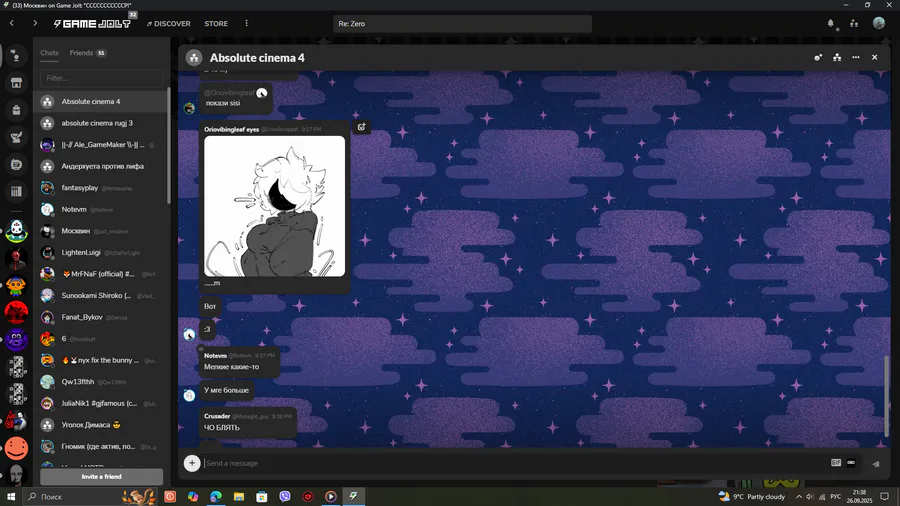Open the storefront icon in left sidebar
The image size is (900, 506).
coord(16,83)
